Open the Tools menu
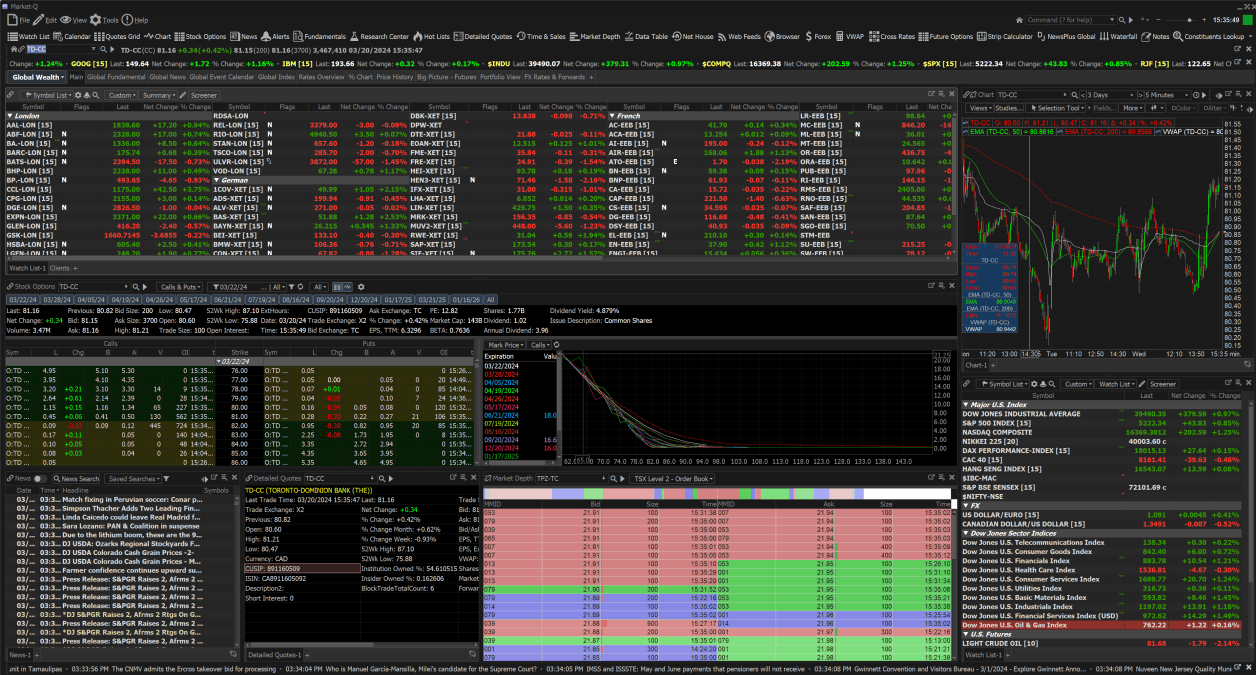 pos(105,20)
